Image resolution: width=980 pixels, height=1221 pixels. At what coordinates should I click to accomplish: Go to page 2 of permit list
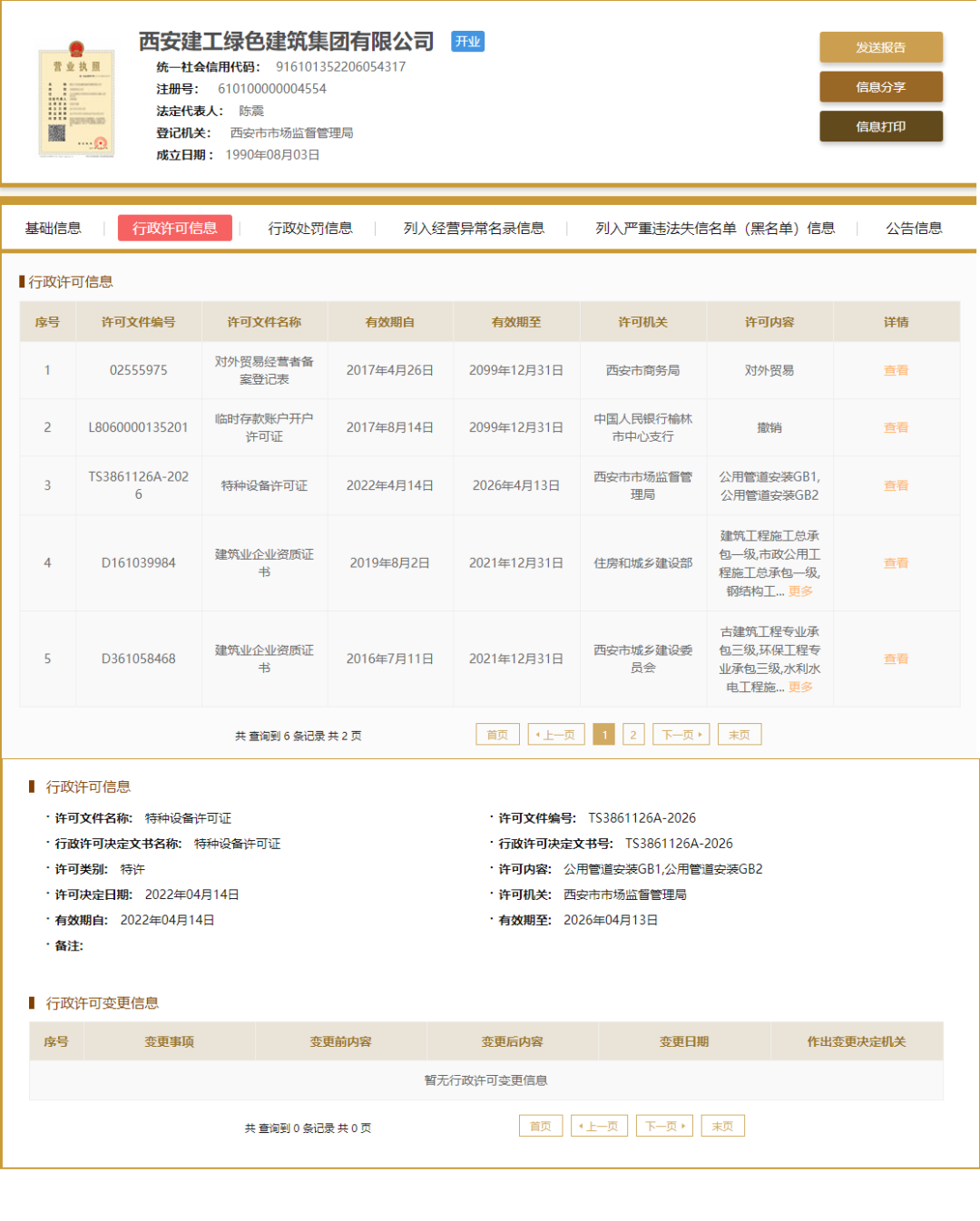point(633,735)
